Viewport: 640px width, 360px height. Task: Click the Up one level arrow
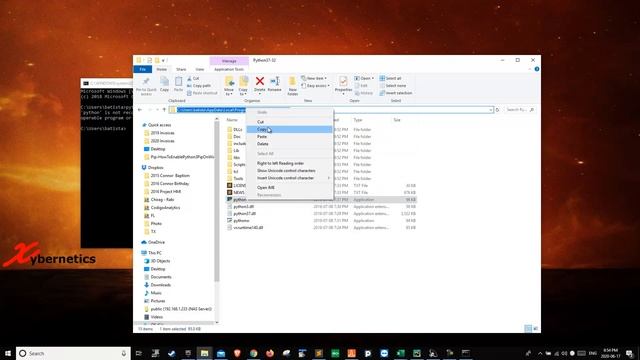[x=164, y=110]
